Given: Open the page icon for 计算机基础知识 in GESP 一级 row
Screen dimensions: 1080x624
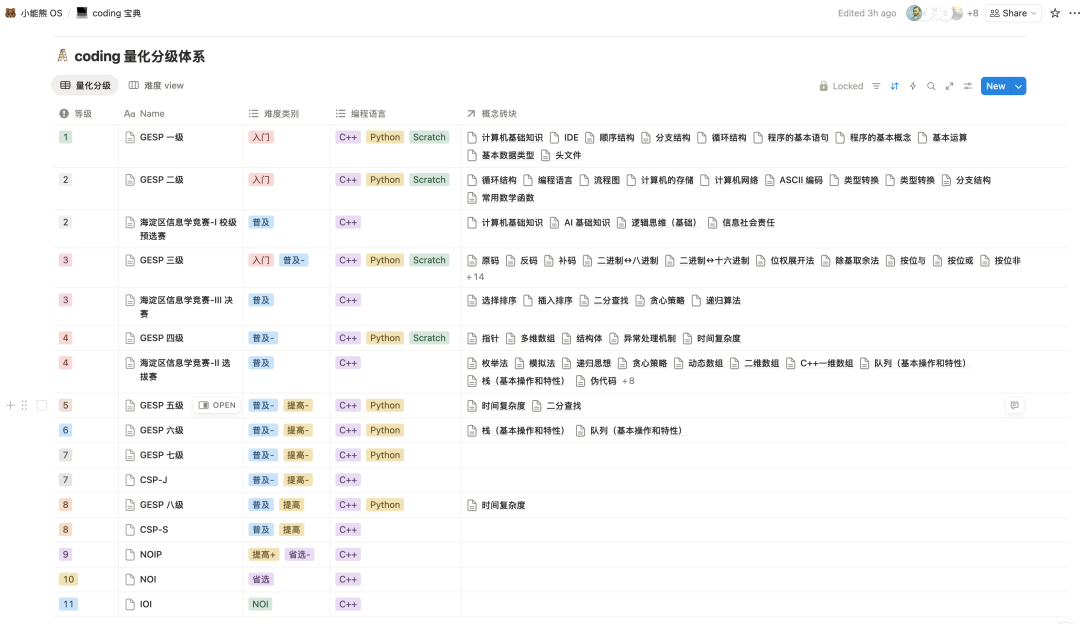Looking at the screenshot, I should coord(472,137).
